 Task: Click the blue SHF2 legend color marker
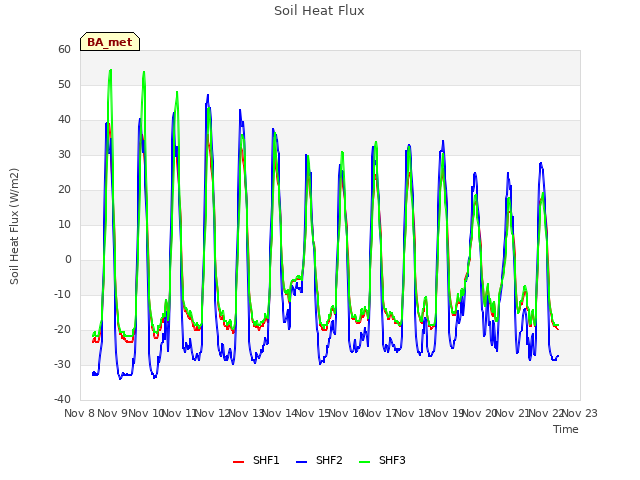click(301, 462)
